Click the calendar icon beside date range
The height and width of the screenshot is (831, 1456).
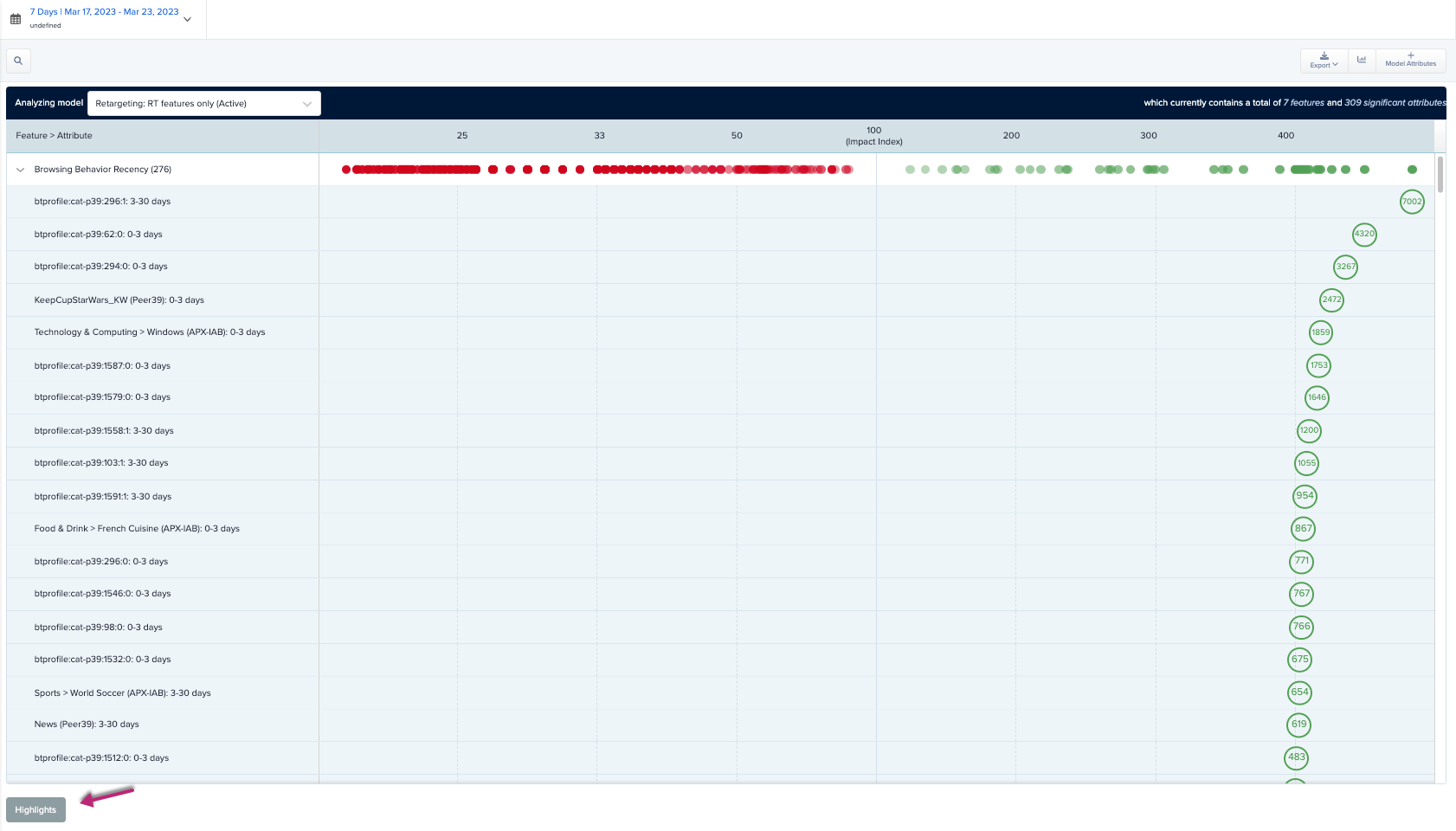16,19
